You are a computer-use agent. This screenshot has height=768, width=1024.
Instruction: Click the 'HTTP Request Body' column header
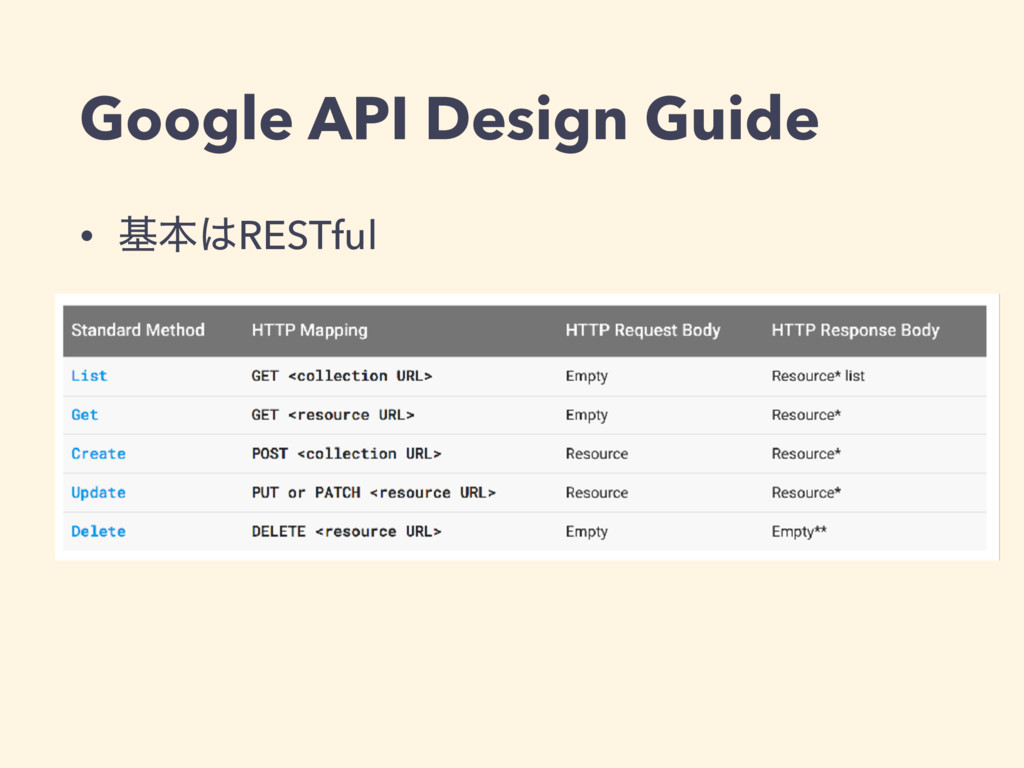click(x=643, y=331)
